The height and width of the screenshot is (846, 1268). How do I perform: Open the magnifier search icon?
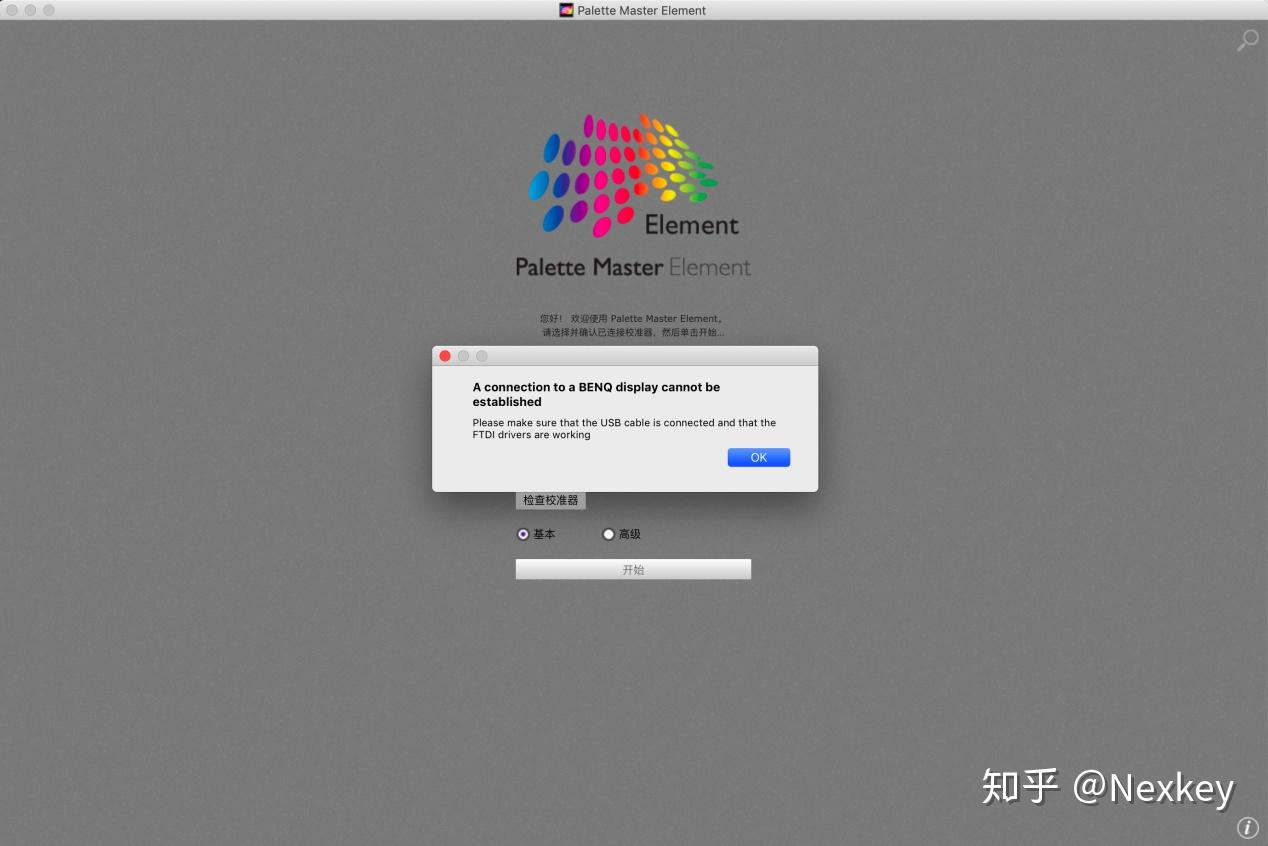click(1247, 40)
